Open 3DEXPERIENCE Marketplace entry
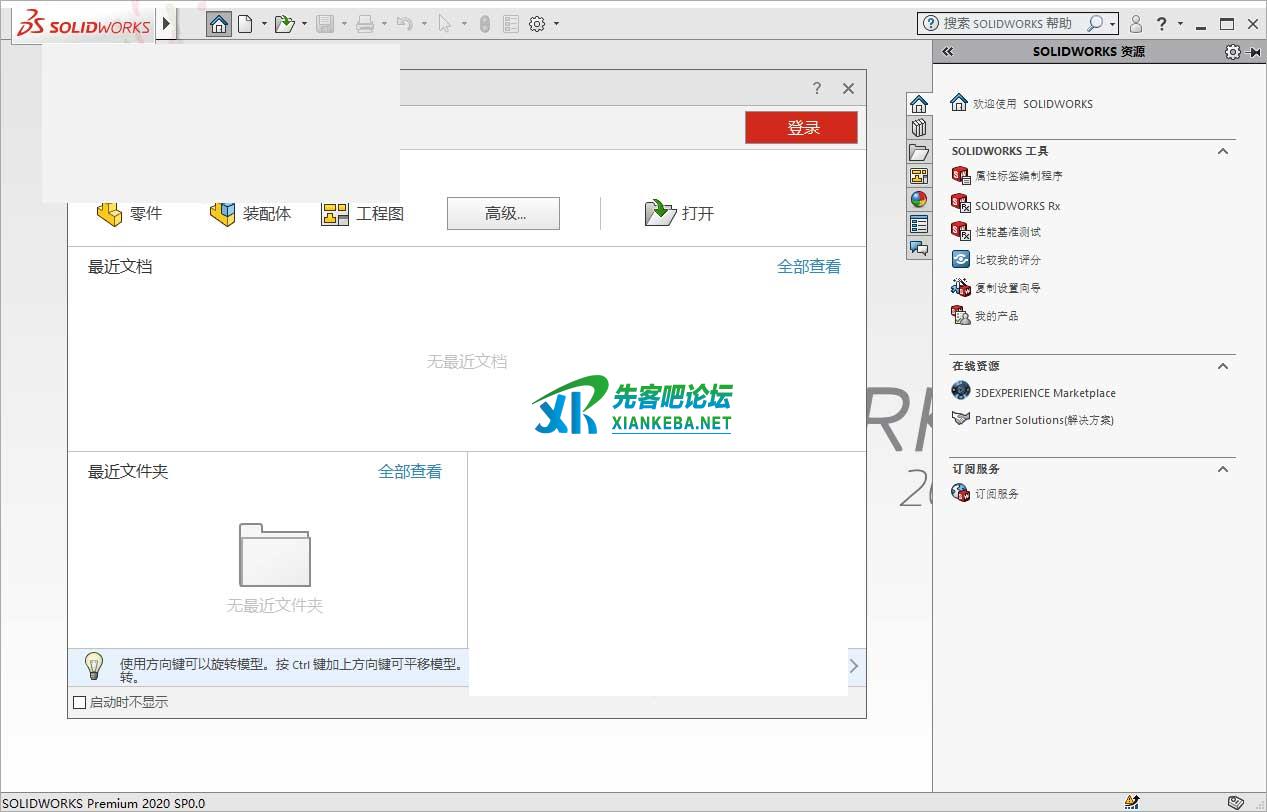 pyautogui.click(x=1044, y=393)
